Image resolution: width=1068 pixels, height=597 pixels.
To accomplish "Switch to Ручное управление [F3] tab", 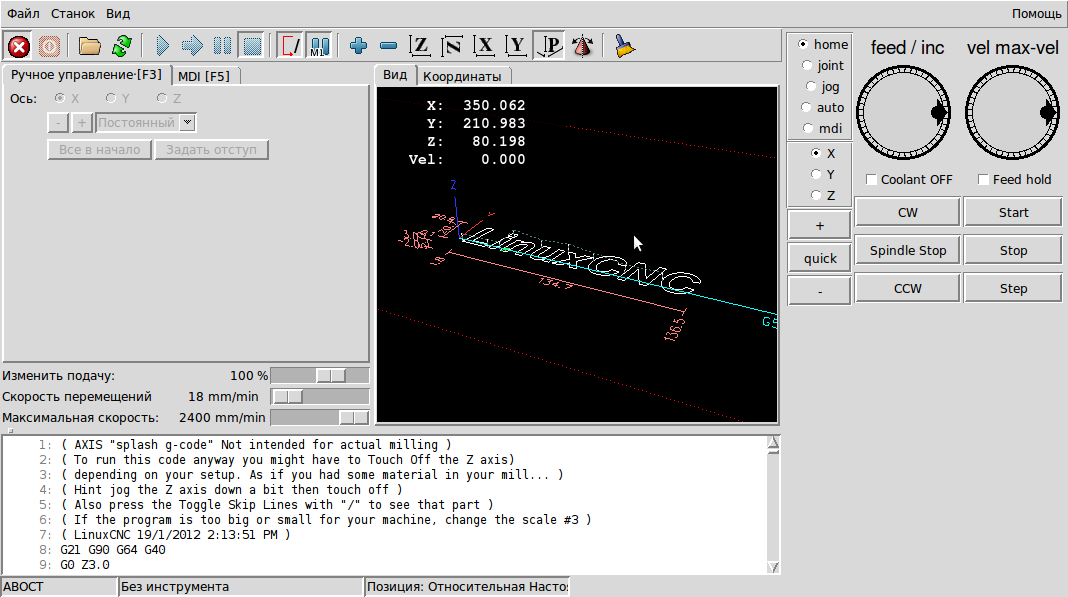I will [x=87, y=74].
